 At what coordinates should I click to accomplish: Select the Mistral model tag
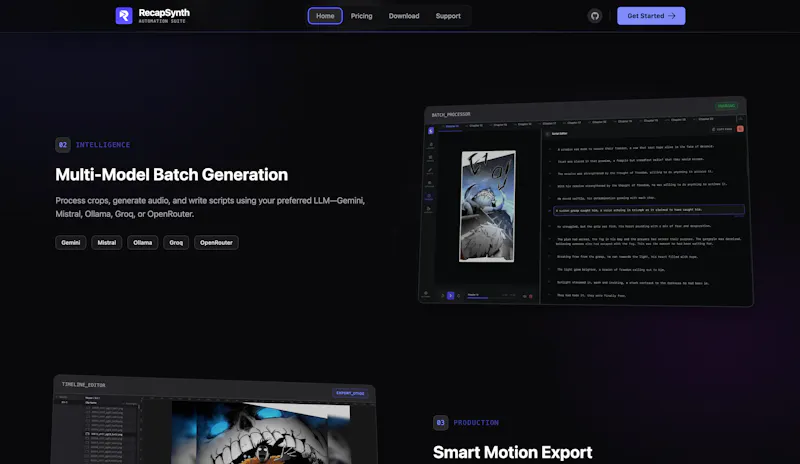[x=107, y=242]
